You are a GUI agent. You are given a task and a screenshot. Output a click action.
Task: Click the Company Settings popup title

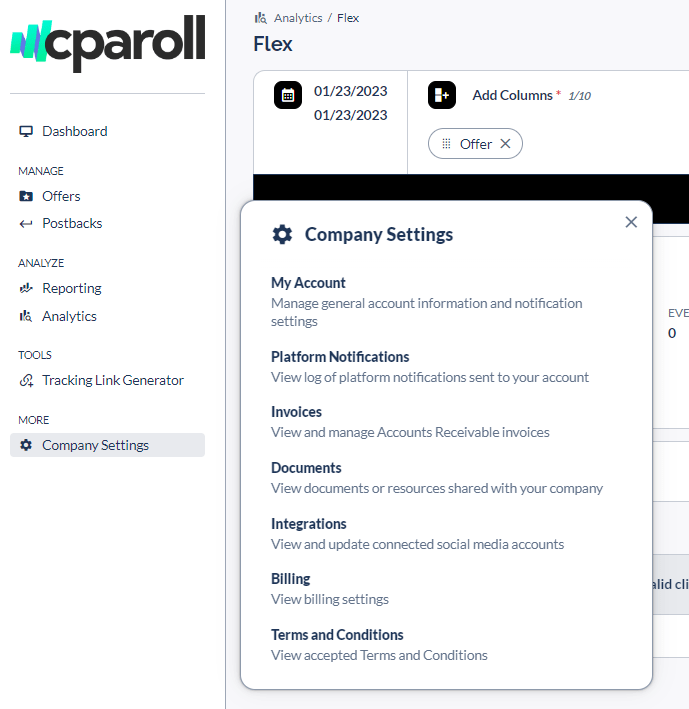point(379,235)
